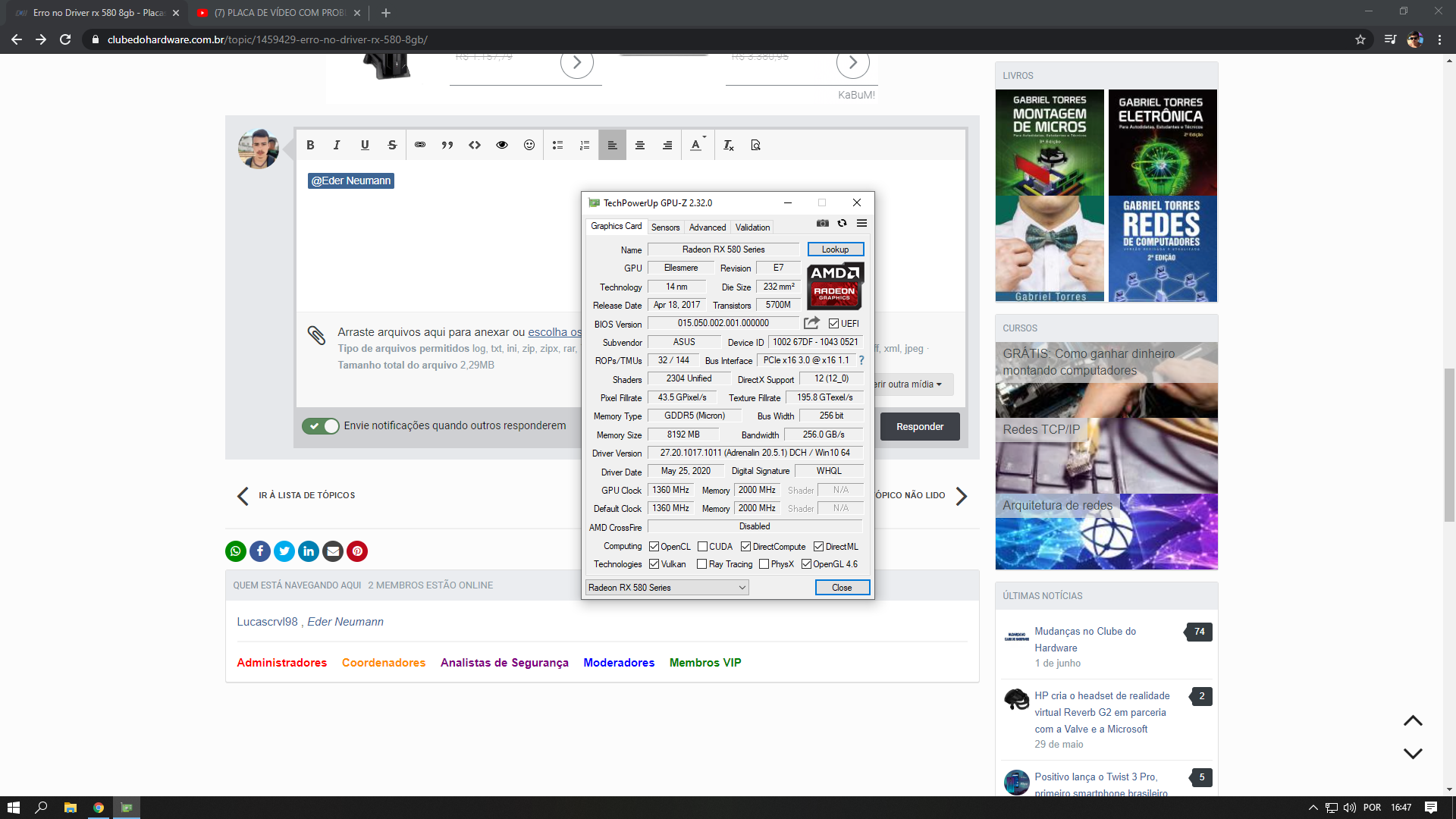The width and height of the screenshot is (1456, 819).
Task: Switch to GPU-Z Sensors tab
Action: pos(665,227)
